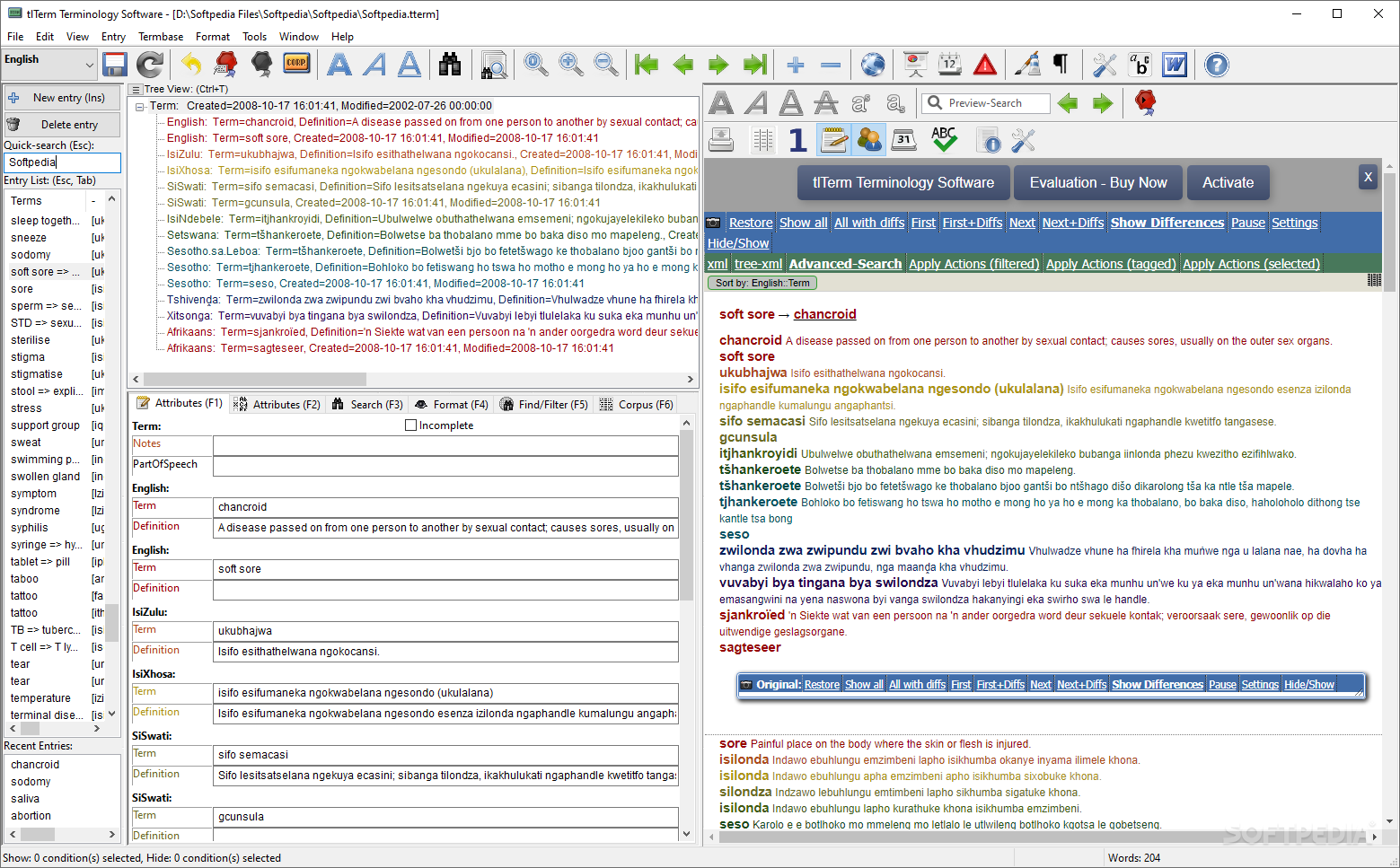Click the red warning triangle icon
The height and width of the screenshot is (868, 1400).
985,65
